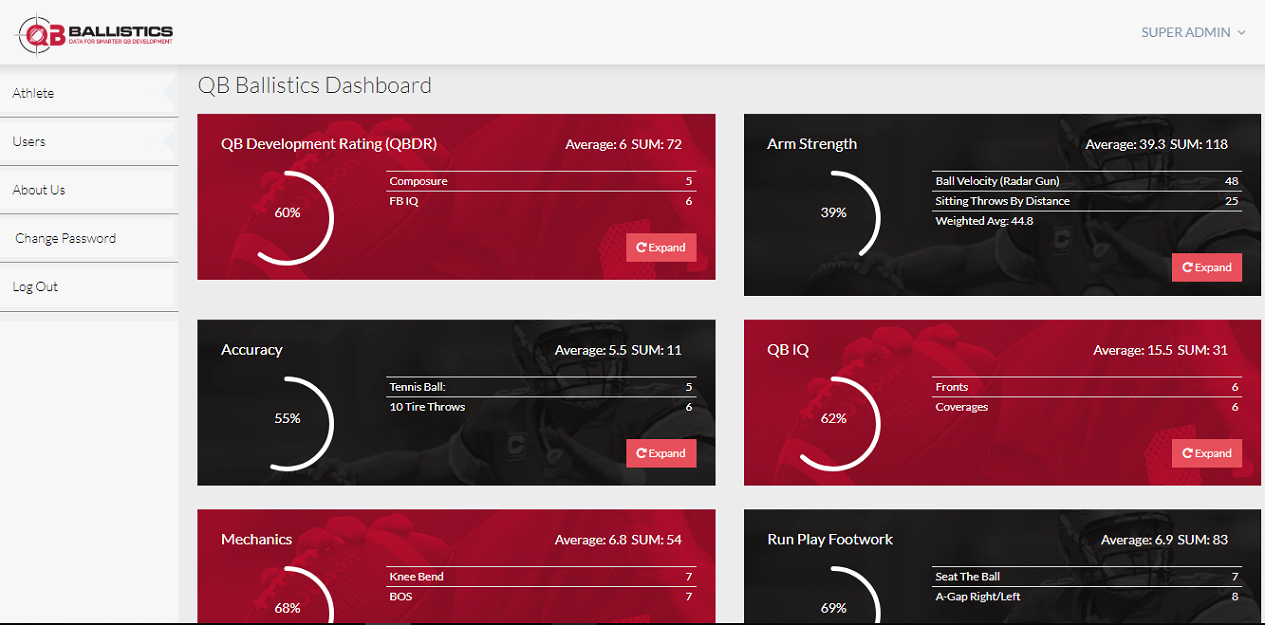Image resolution: width=1265 pixels, height=625 pixels.
Task: Expand the Arm Strength card
Action: coord(1206,267)
